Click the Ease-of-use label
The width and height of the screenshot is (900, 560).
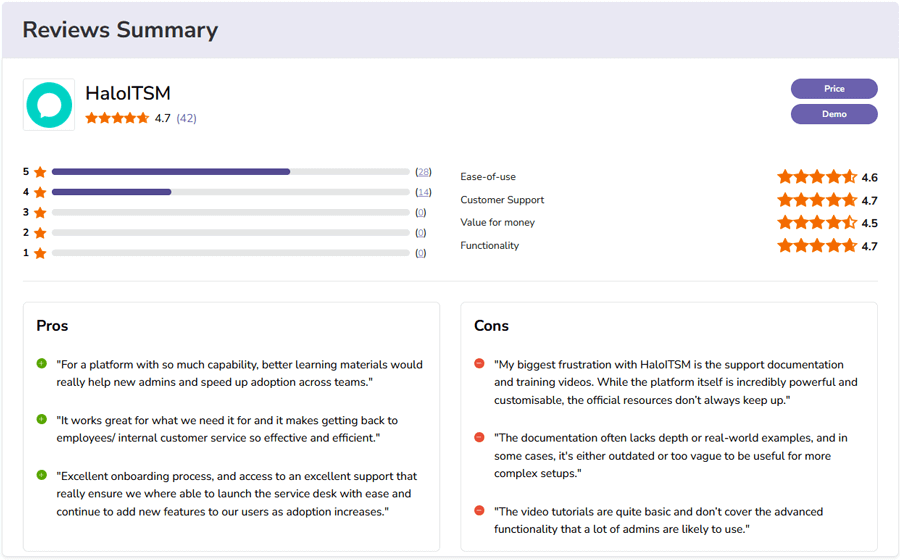pyautogui.click(x=488, y=177)
